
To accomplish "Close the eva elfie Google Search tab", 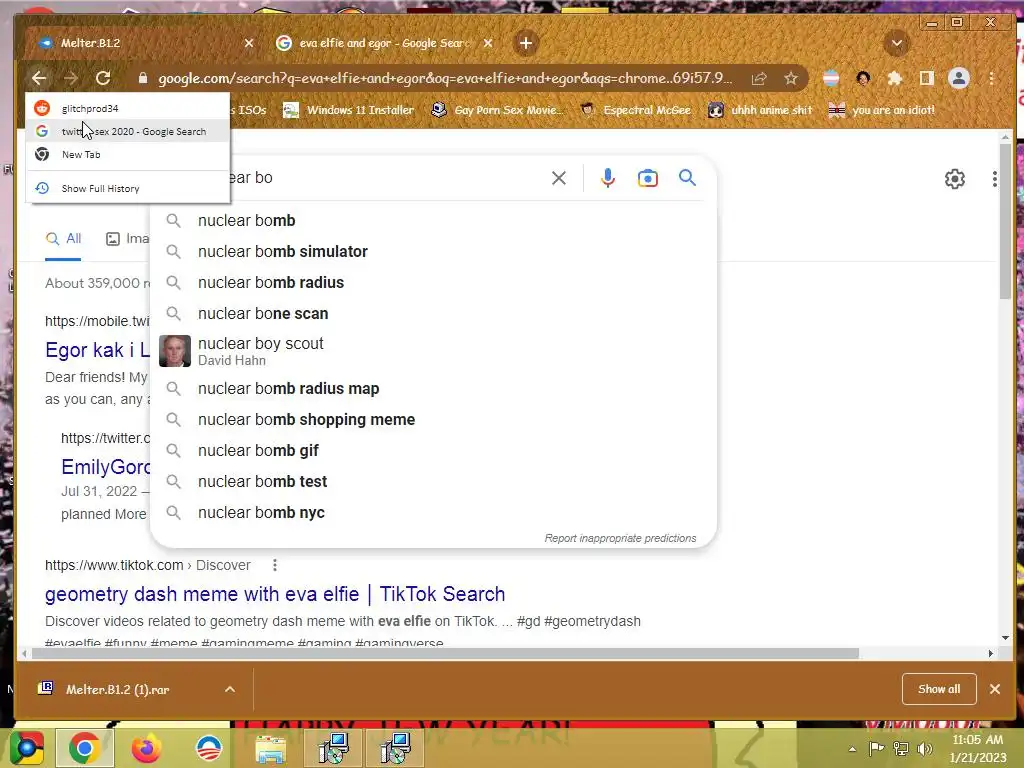I will tap(488, 43).
